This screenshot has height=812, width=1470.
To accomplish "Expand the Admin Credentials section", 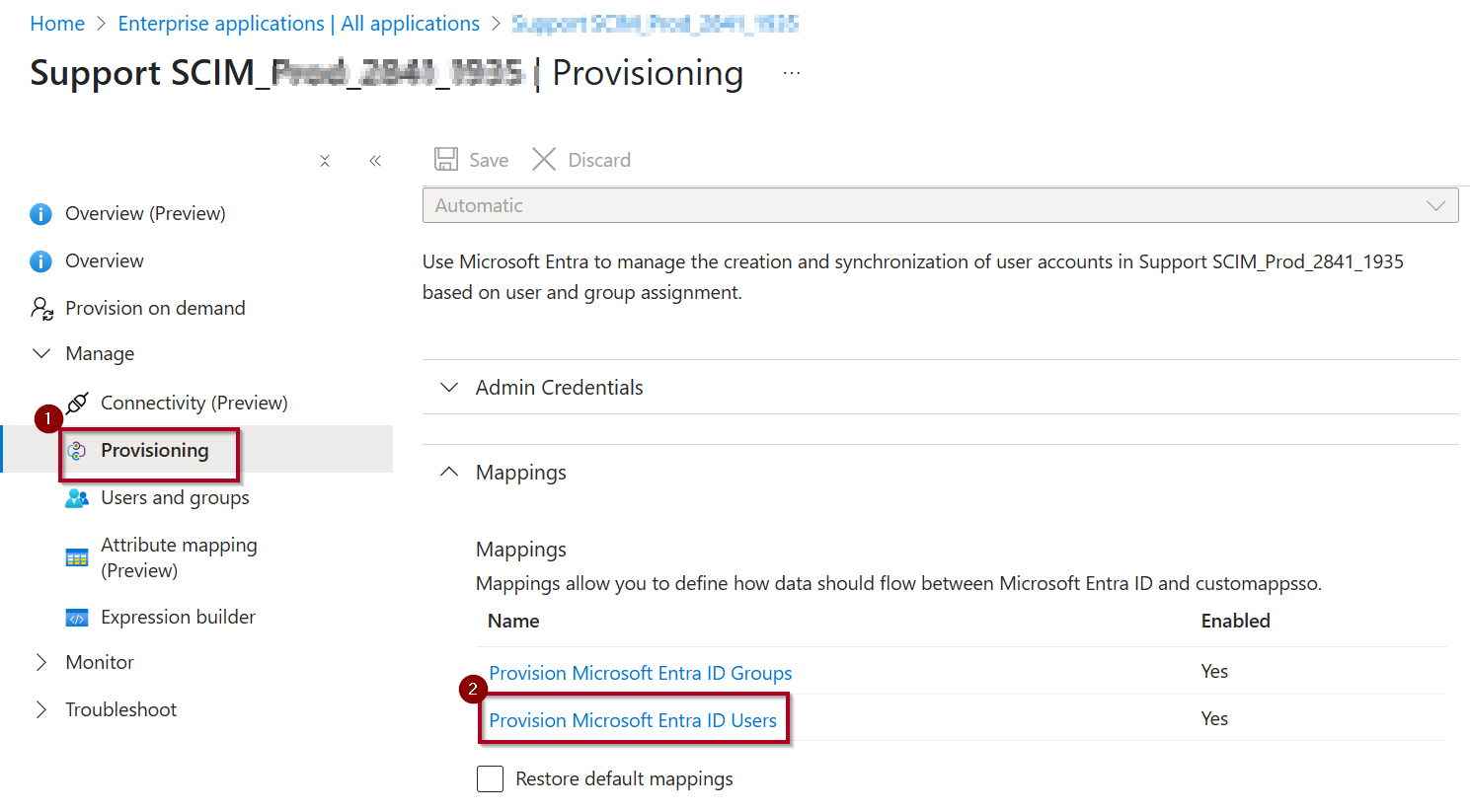I will [449, 387].
